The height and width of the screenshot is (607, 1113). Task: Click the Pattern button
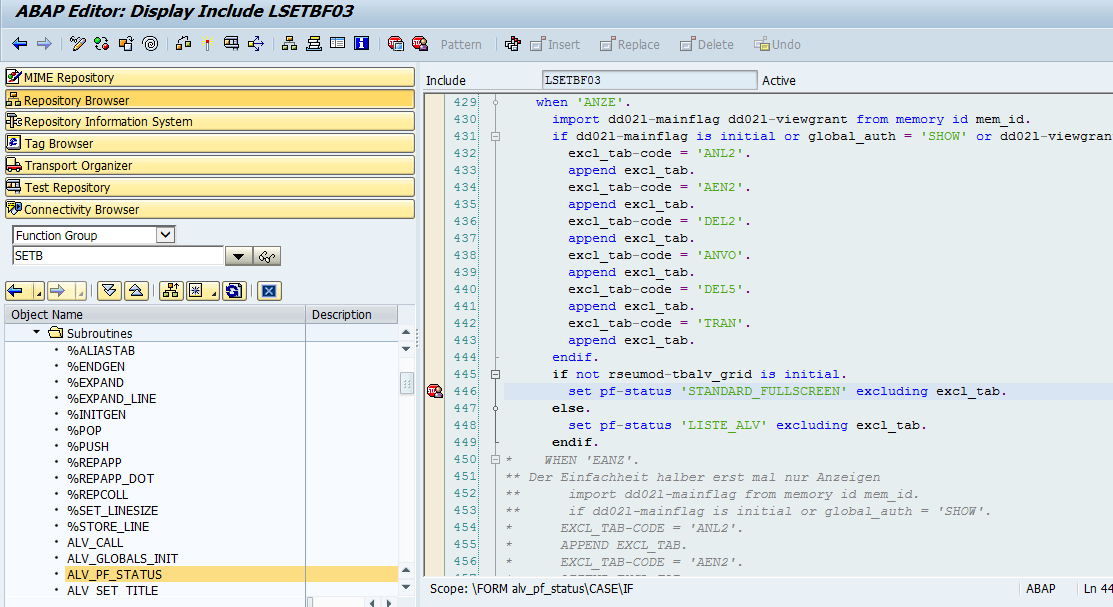pos(460,44)
